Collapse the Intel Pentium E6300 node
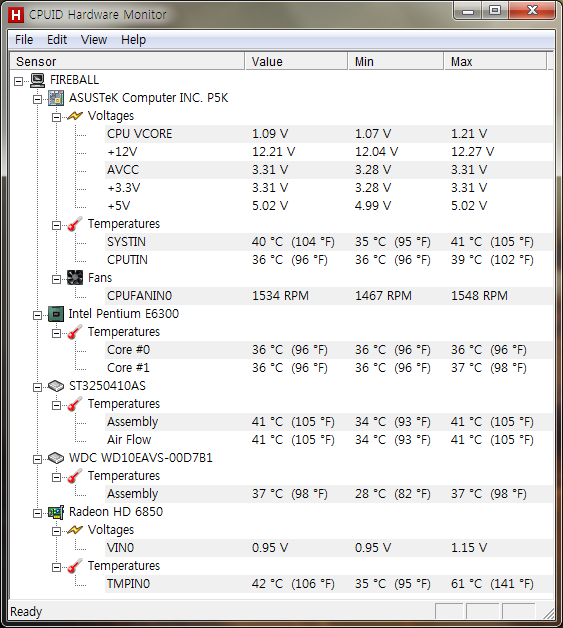Viewport: 563px width, 628px height. (x=37, y=315)
